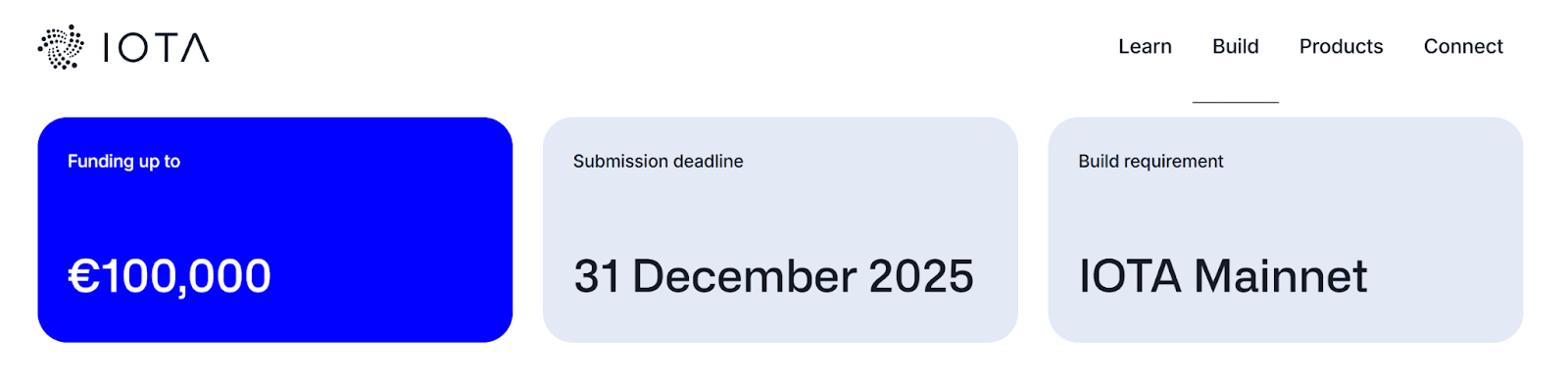Click the IOTA wordmark text

156,48
